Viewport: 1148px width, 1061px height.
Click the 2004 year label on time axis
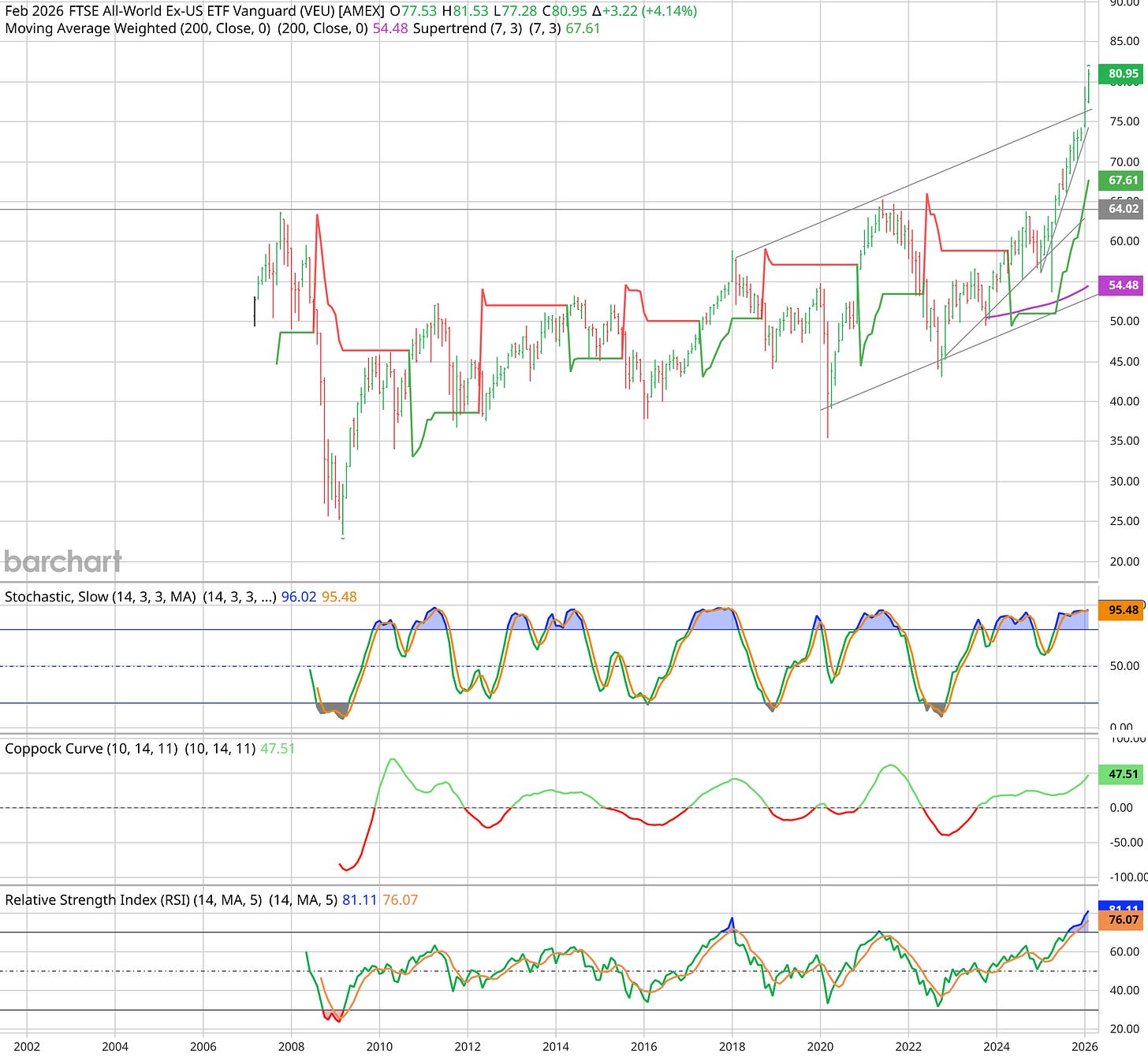(x=115, y=1046)
